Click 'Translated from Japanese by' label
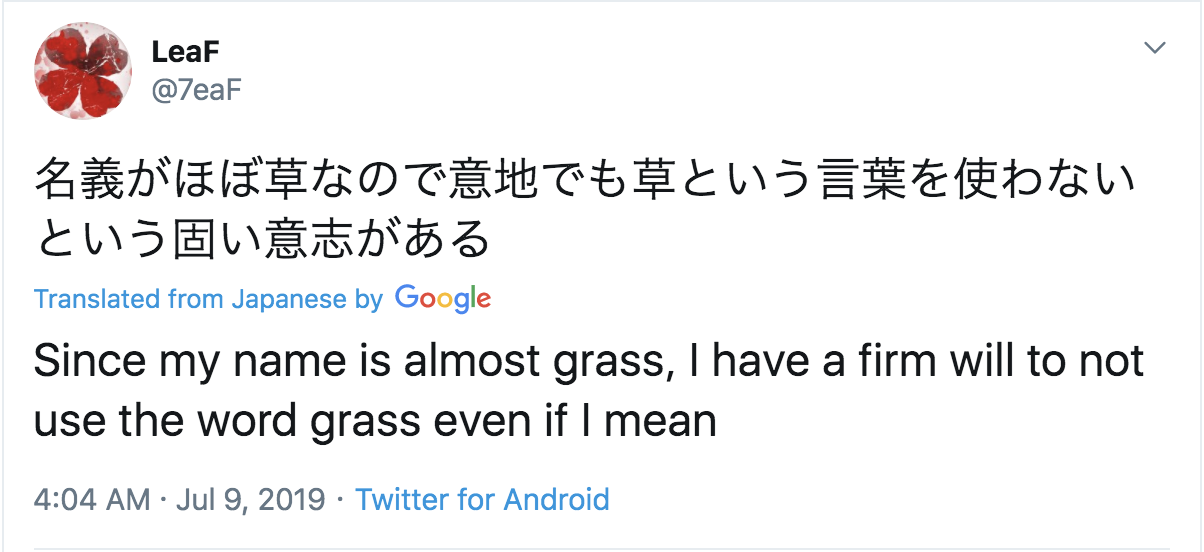The image size is (1204, 552). pyautogui.click(x=208, y=299)
